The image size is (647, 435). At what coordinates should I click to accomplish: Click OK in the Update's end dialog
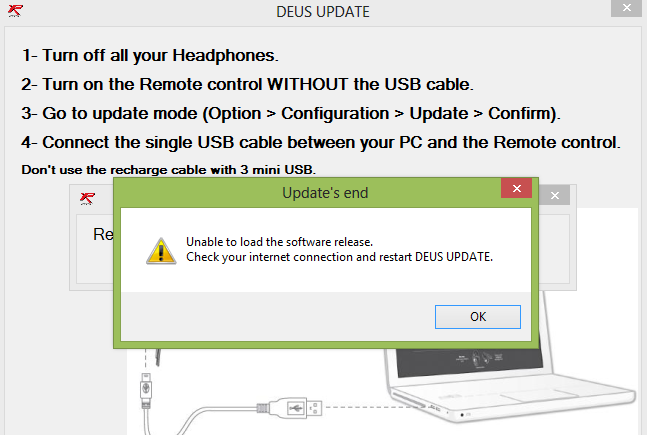478,316
